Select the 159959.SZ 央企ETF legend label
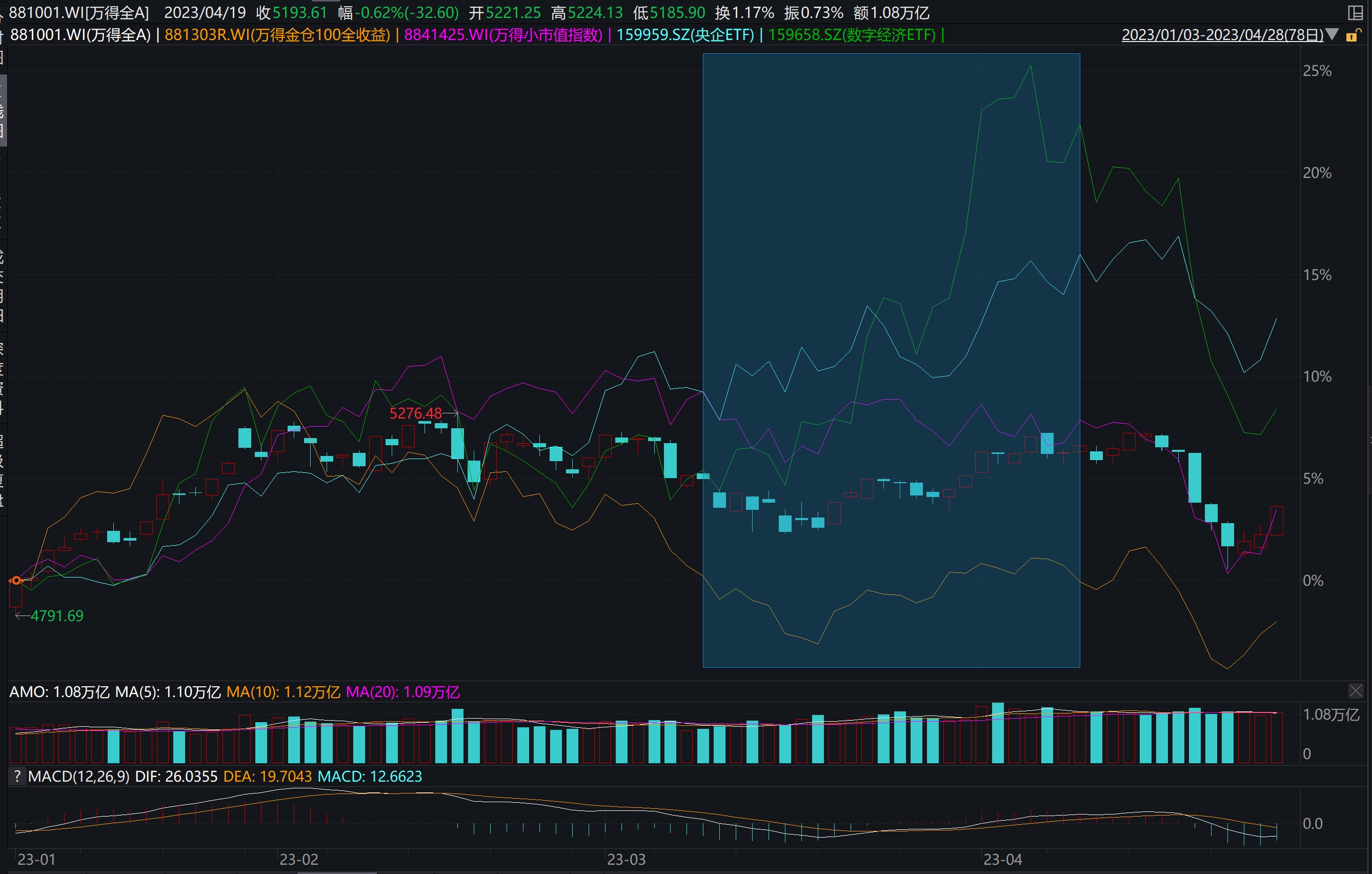The image size is (1372, 874). point(685,35)
